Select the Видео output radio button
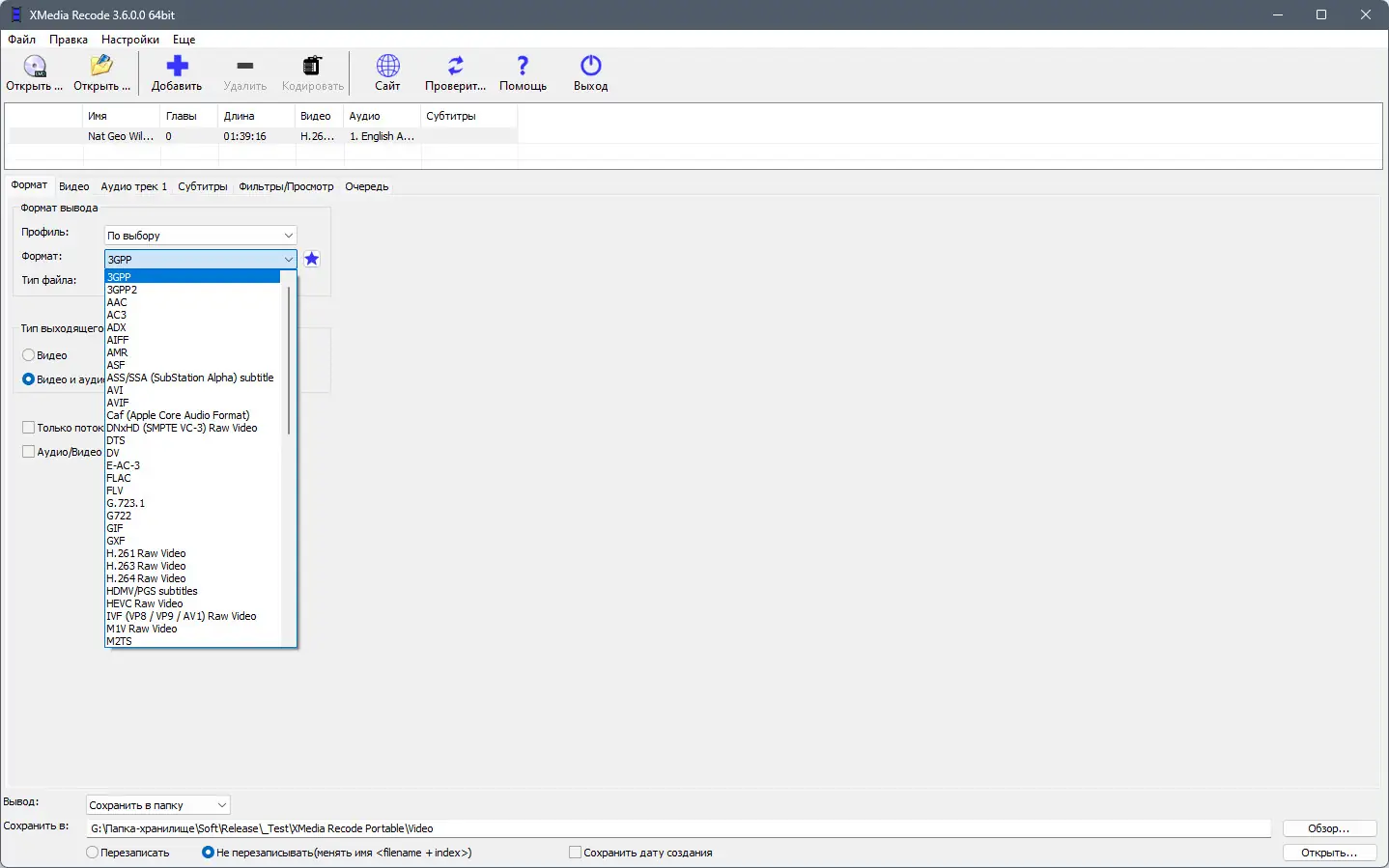This screenshot has height=868, width=1389. (x=29, y=355)
